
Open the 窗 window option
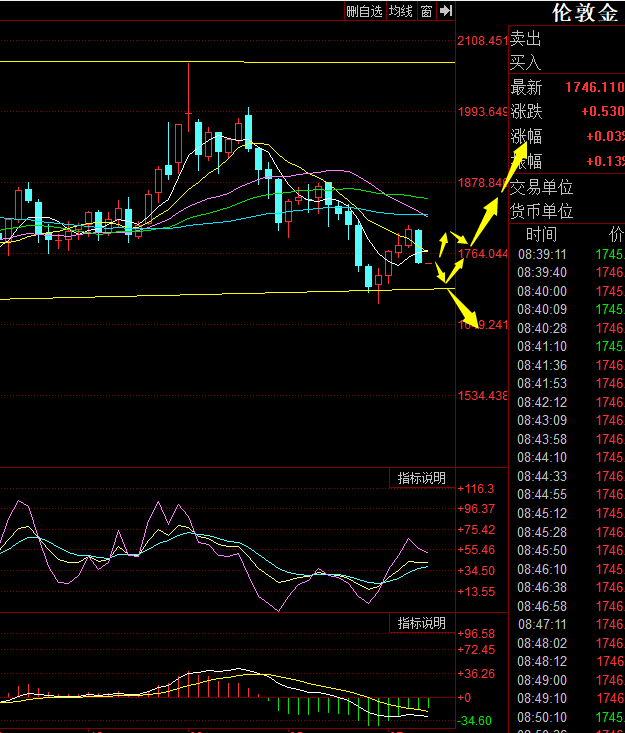click(426, 11)
